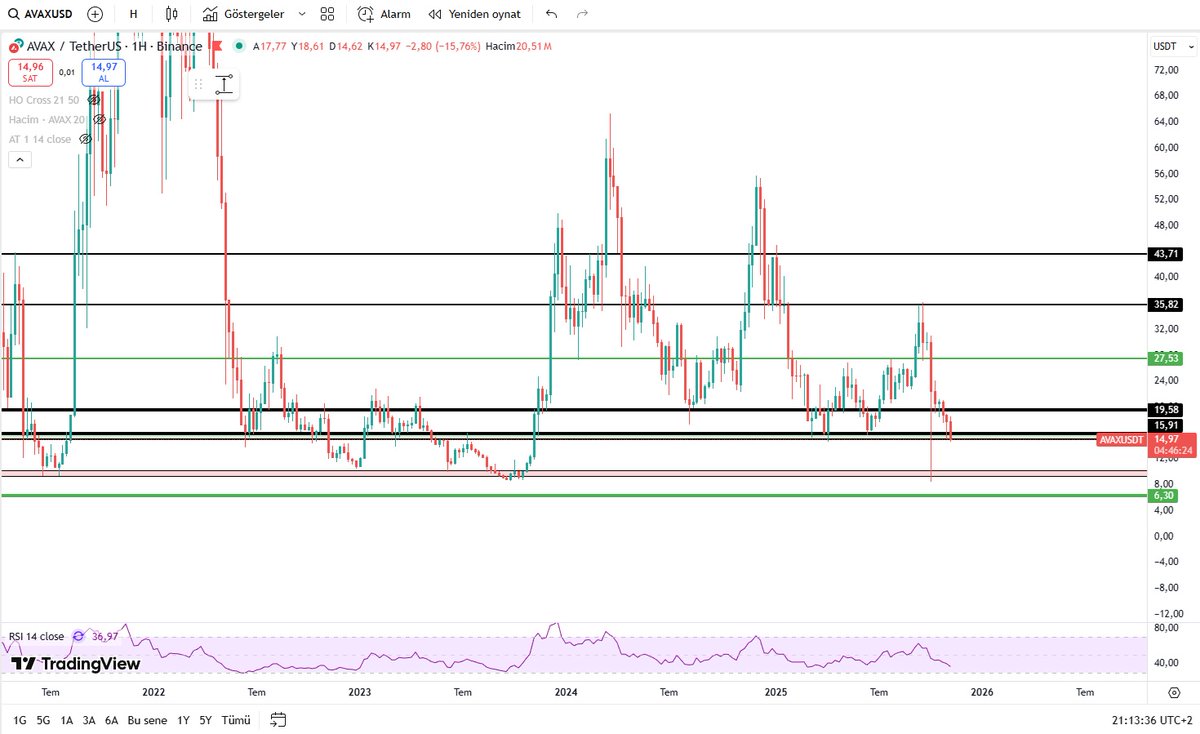
Task: Click the RSI refresh circular icon
Action: point(78,636)
